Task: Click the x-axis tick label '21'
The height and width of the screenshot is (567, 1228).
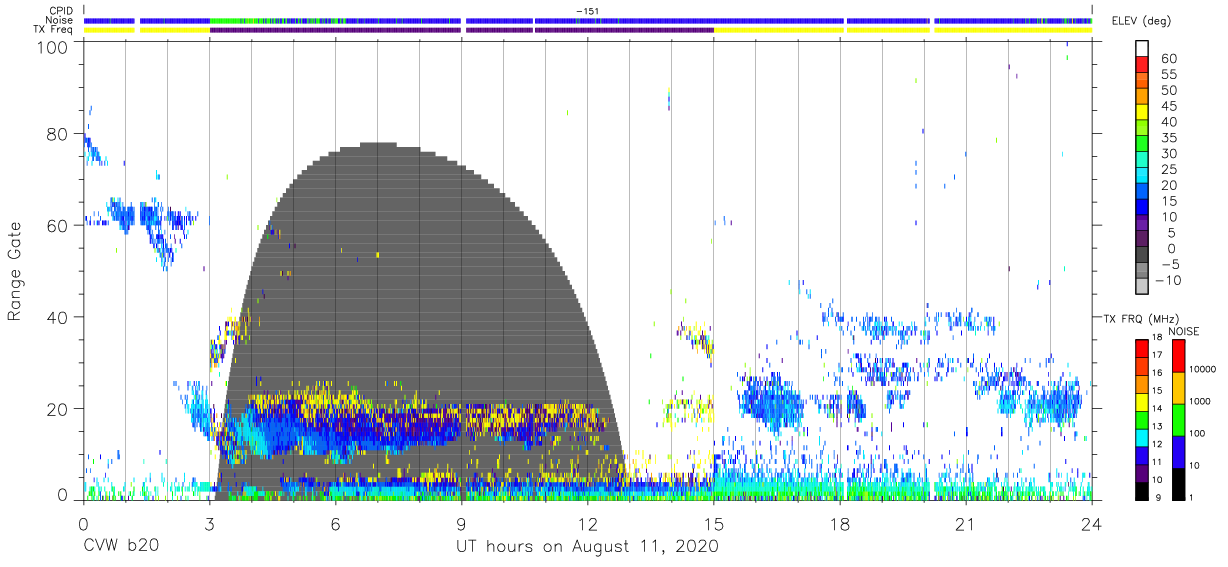Action: 966,523
